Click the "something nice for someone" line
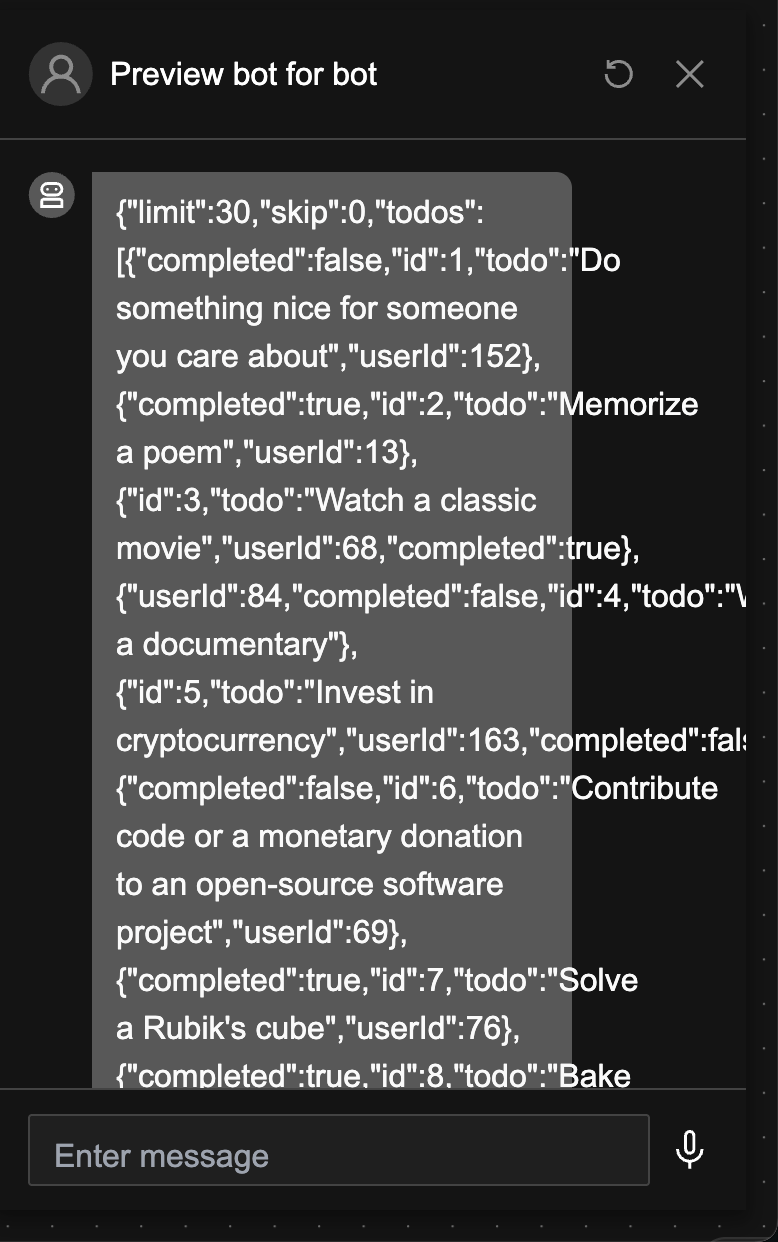Image resolution: width=778 pixels, height=1242 pixels. tap(316, 308)
